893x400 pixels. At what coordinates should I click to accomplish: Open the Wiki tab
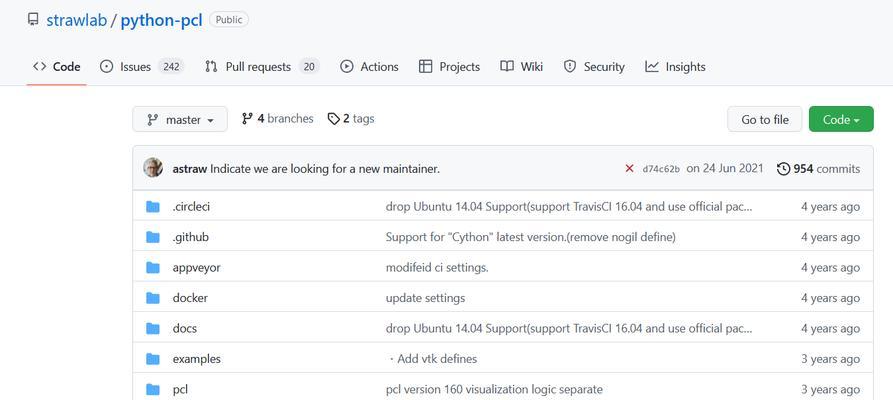521,67
